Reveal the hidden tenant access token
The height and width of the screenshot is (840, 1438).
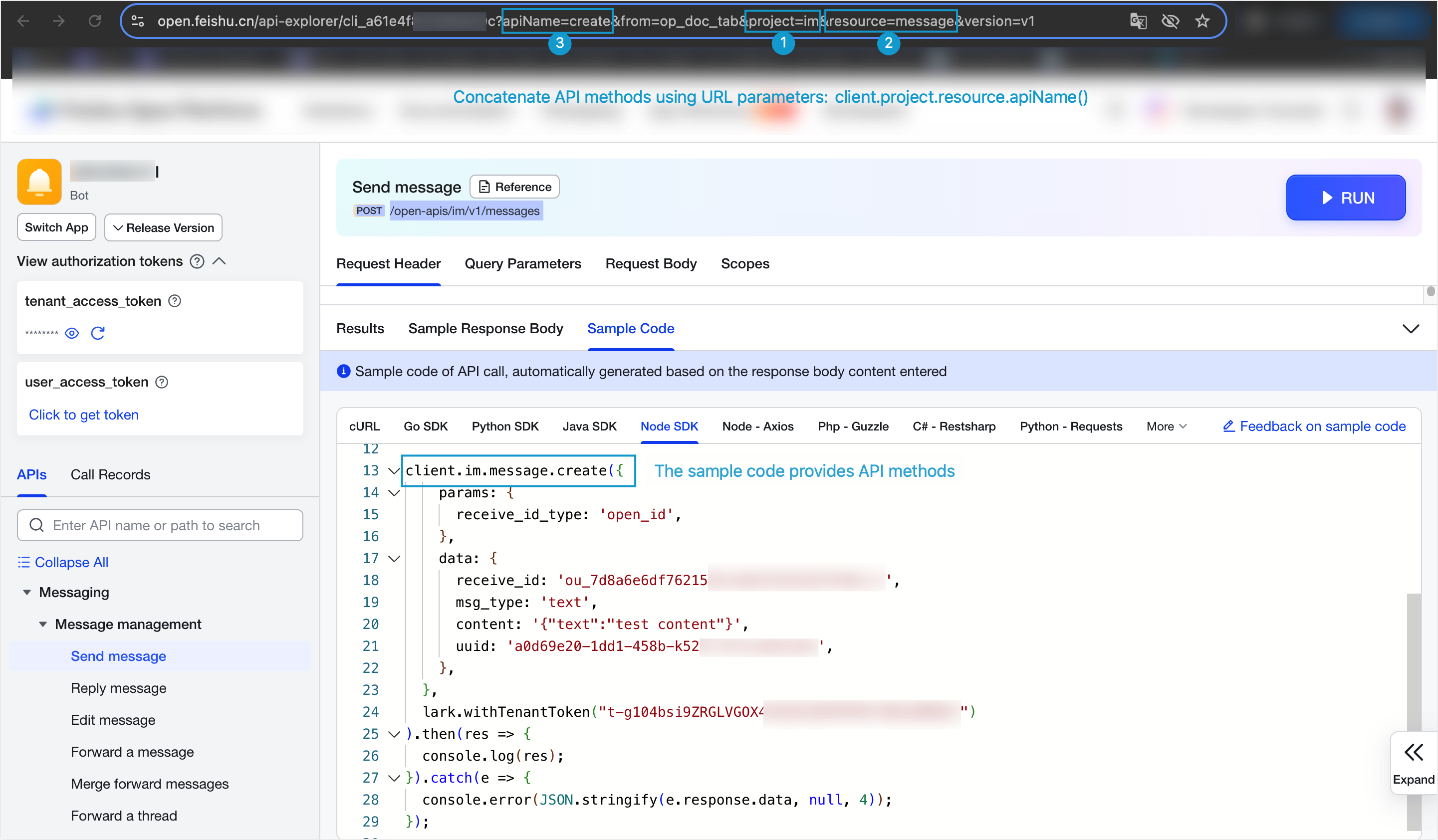click(x=72, y=333)
